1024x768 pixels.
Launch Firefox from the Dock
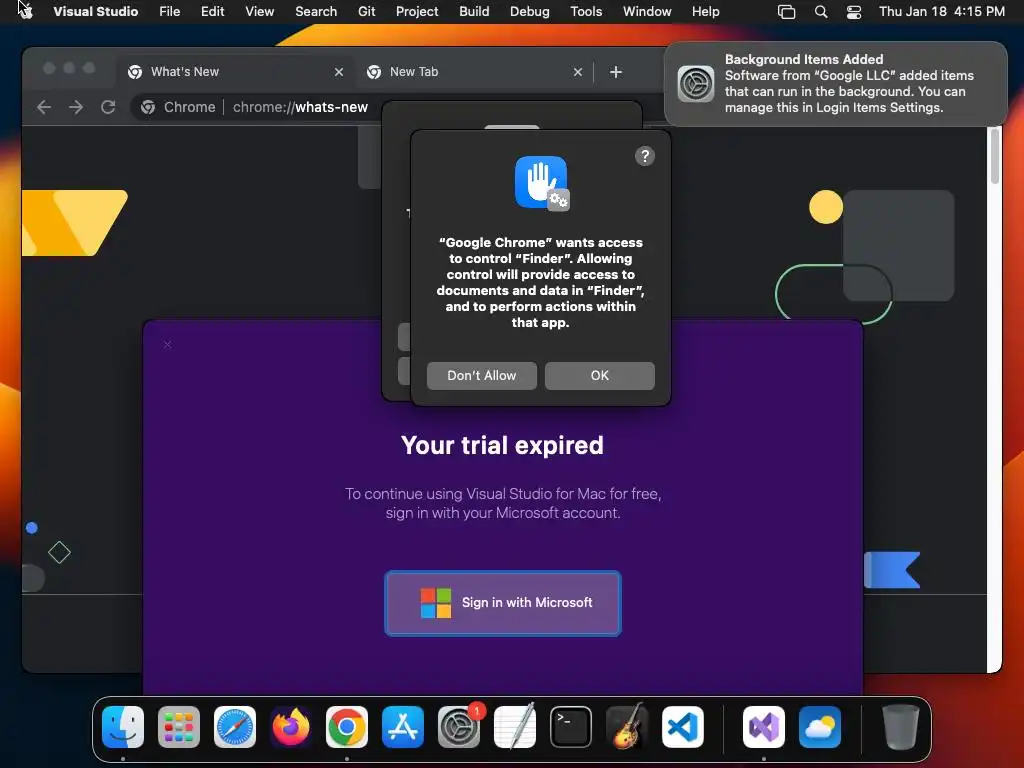[291, 727]
